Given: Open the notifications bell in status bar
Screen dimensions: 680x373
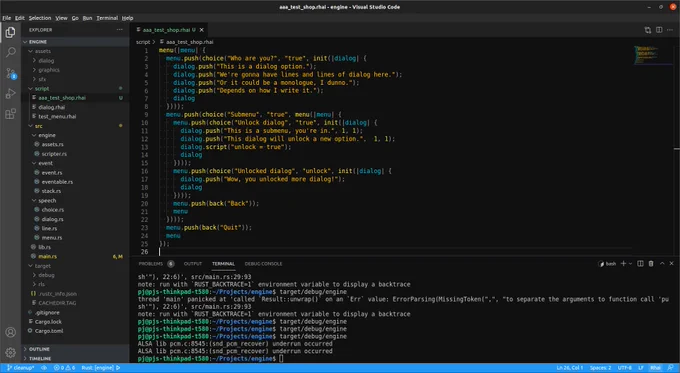Looking at the screenshot, I should 670,368.
